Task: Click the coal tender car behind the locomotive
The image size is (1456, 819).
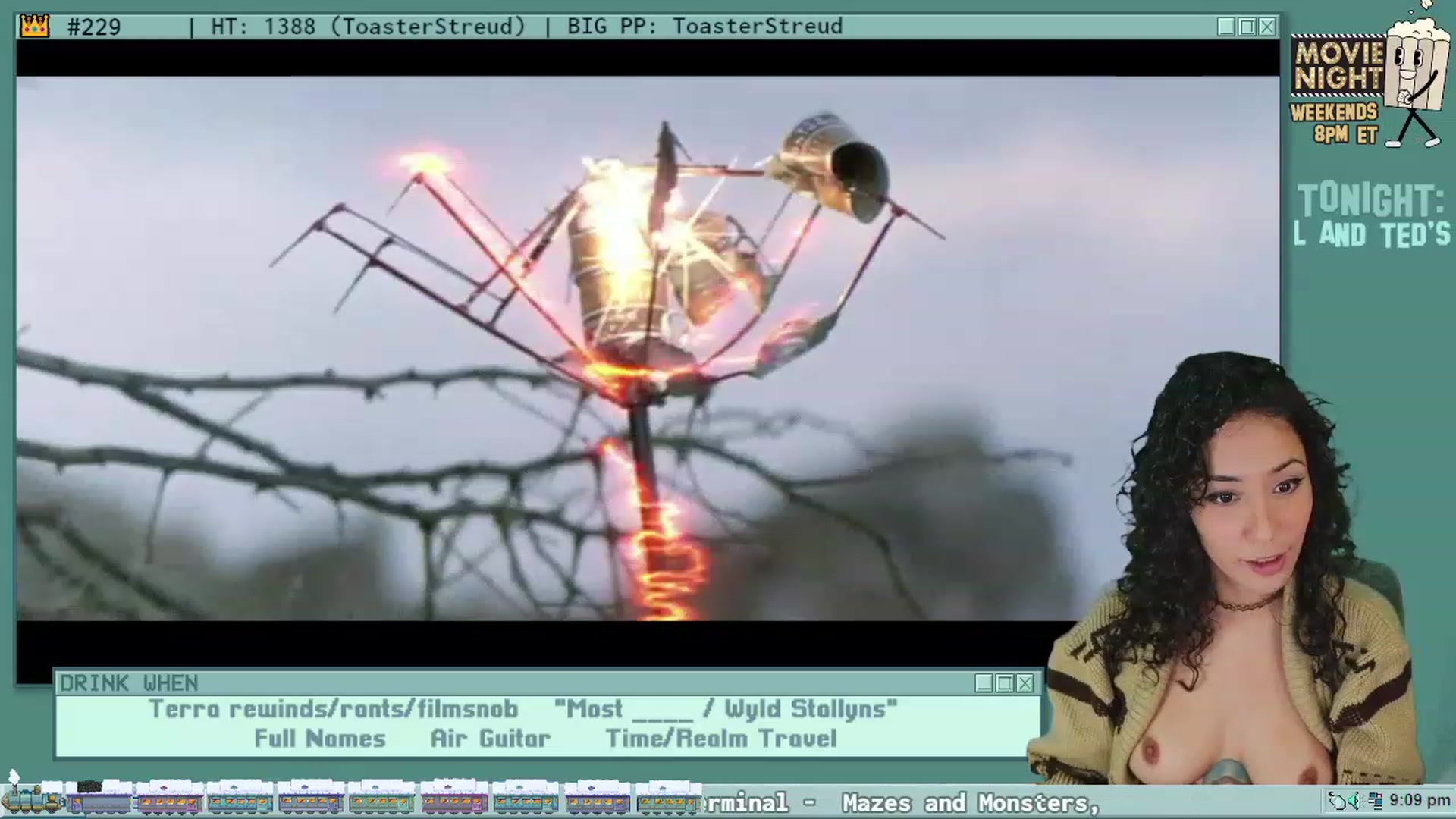Action: coord(99,799)
